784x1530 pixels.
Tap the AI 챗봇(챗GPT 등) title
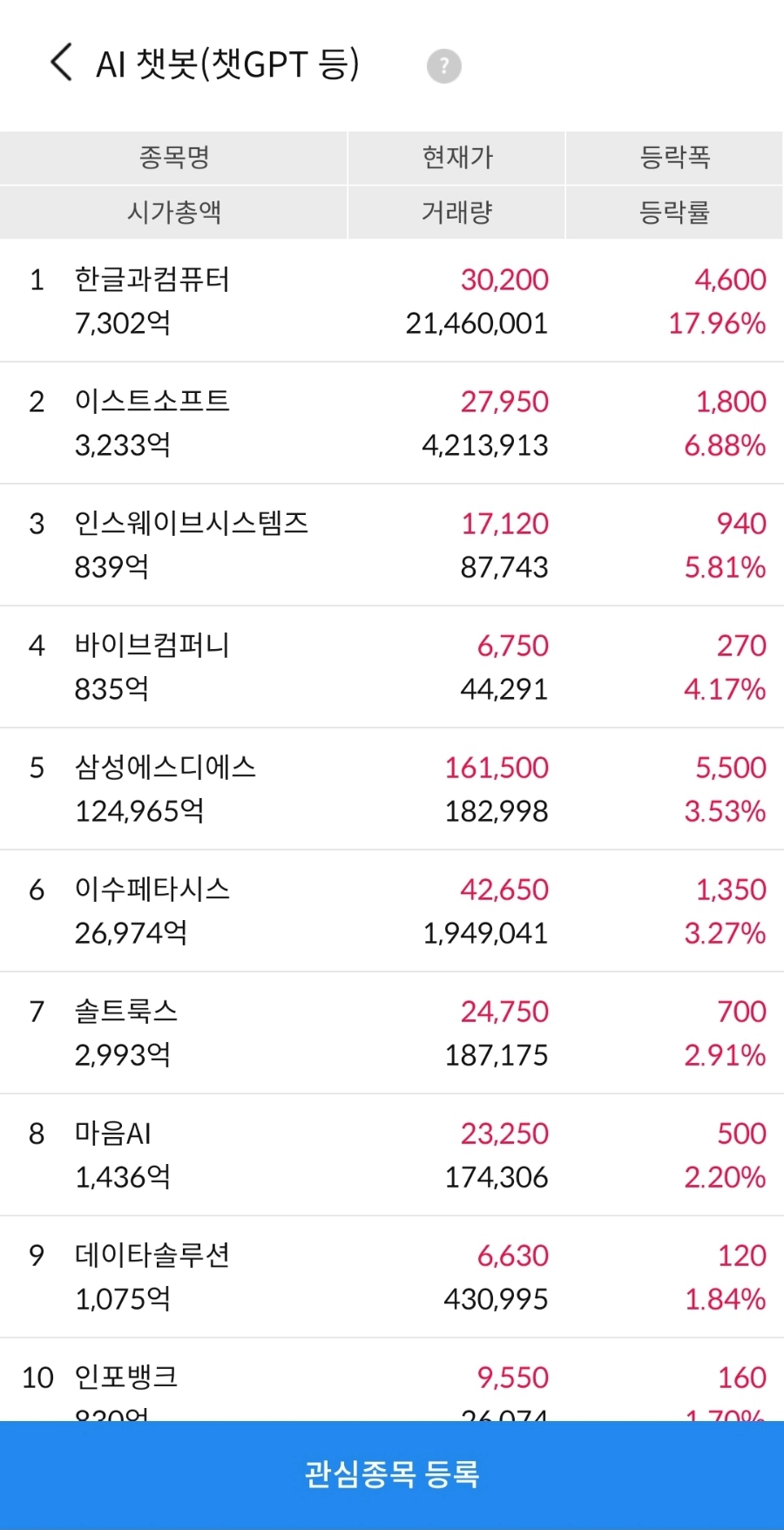point(228,64)
